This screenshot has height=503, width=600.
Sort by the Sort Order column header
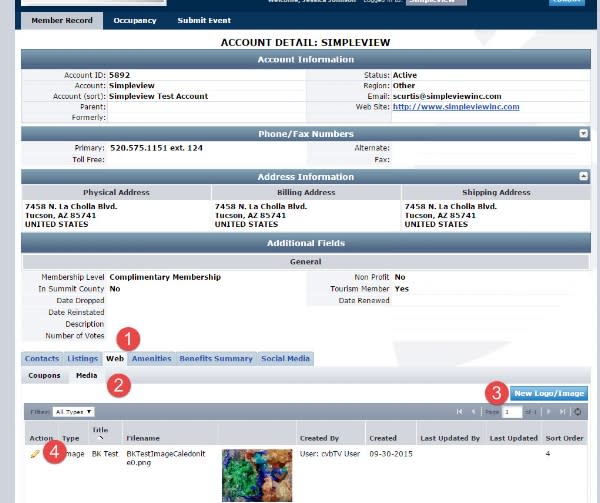coord(564,438)
